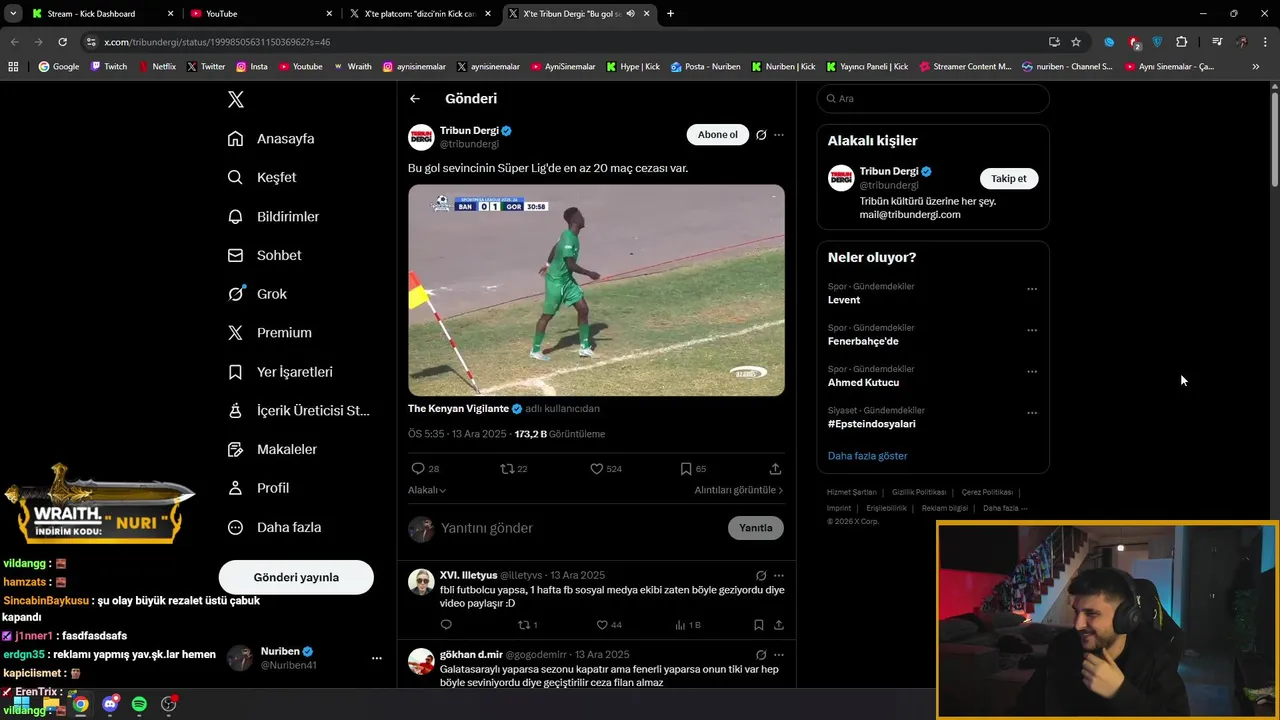Open Nuriben account menu dots
This screenshot has height=720, width=1280.
pos(377,658)
